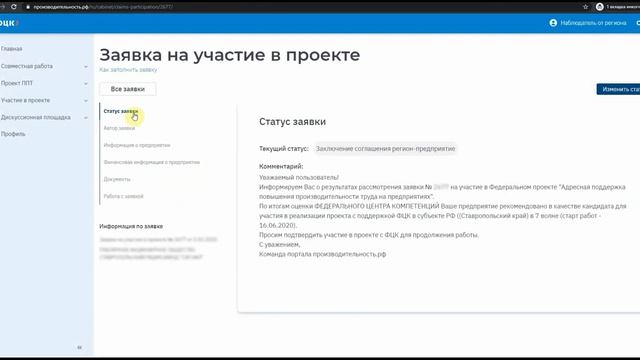Click the ФЦК logo in the header
Screen dimensions: 640x360
coord(8,23)
